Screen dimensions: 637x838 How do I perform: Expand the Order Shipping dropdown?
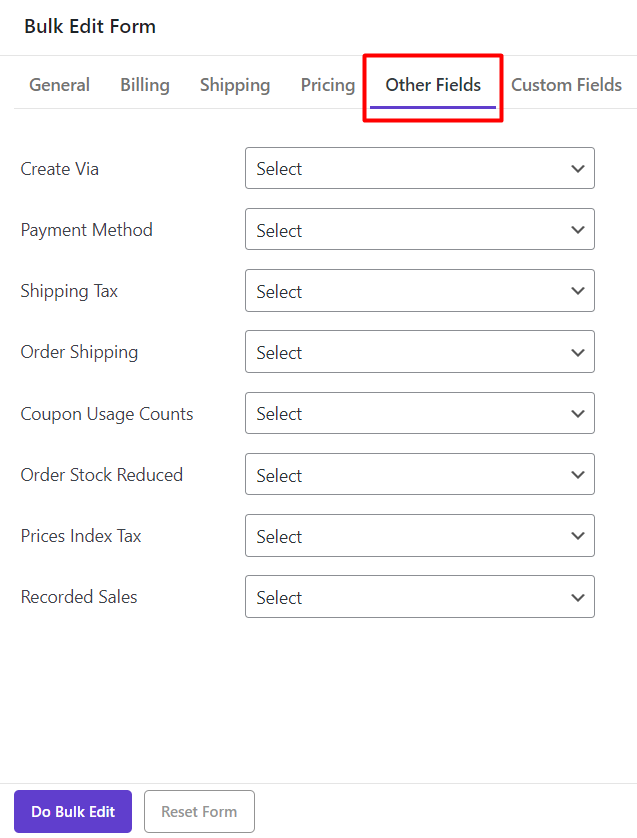[419, 352]
